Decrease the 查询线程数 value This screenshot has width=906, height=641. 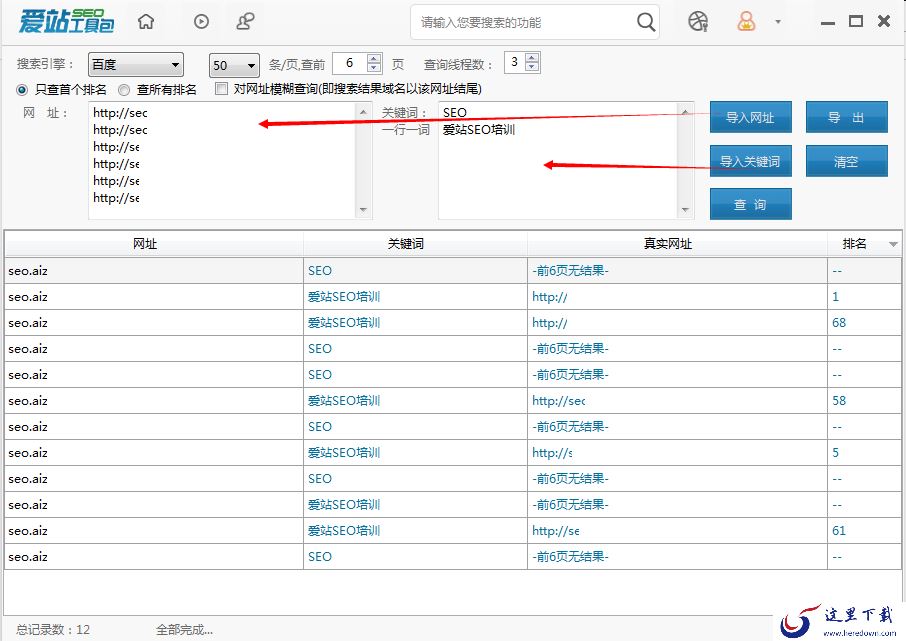pos(532,66)
